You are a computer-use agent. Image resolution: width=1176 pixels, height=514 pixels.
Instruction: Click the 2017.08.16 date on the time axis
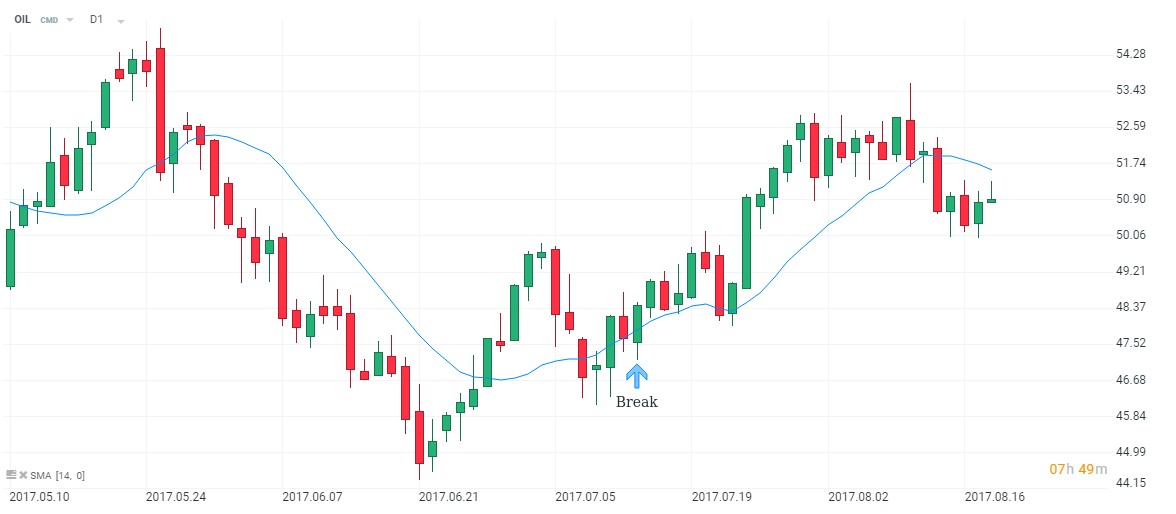[x=995, y=495]
